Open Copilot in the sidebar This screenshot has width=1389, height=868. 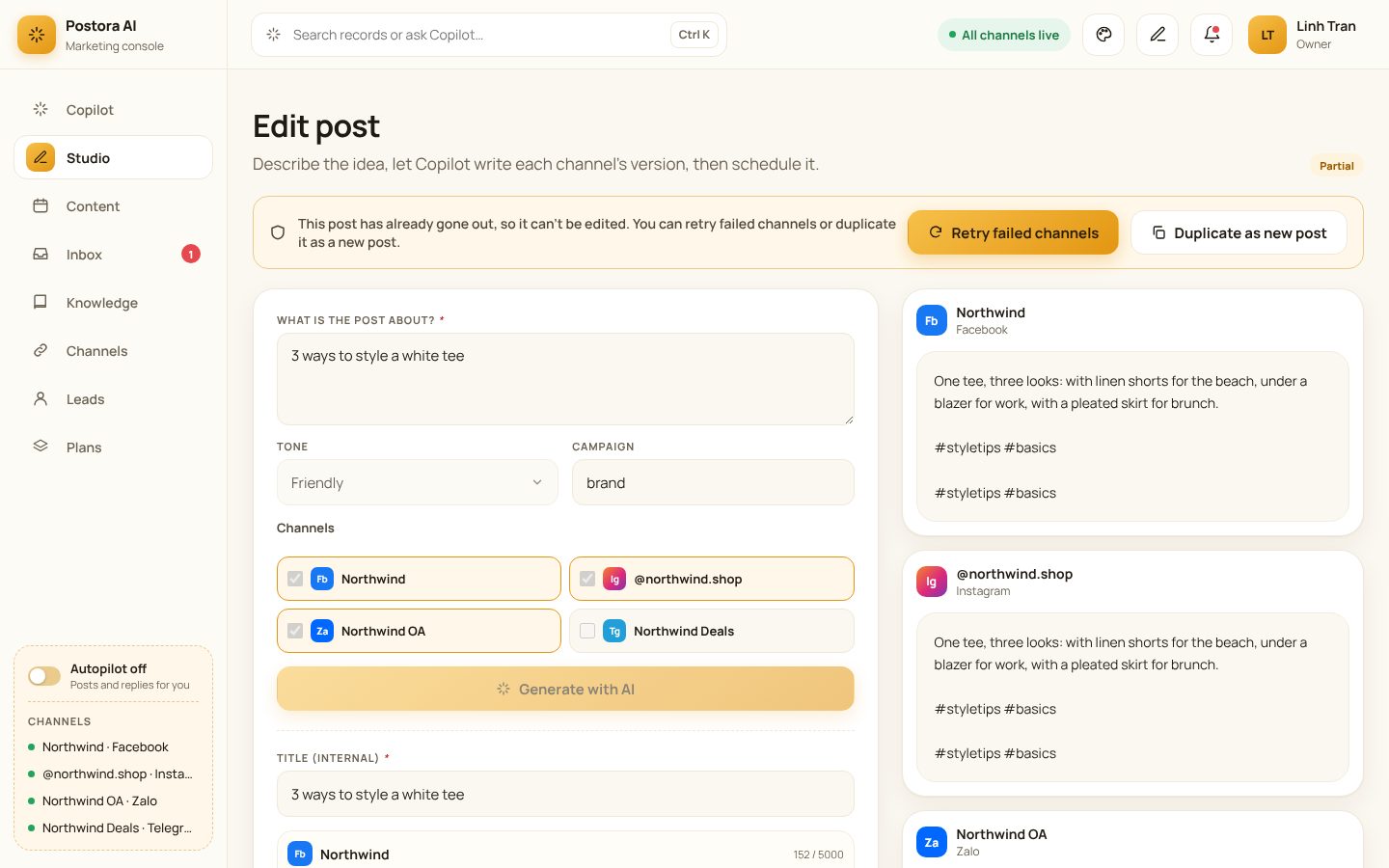pyautogui.click(x=113, y=110)
